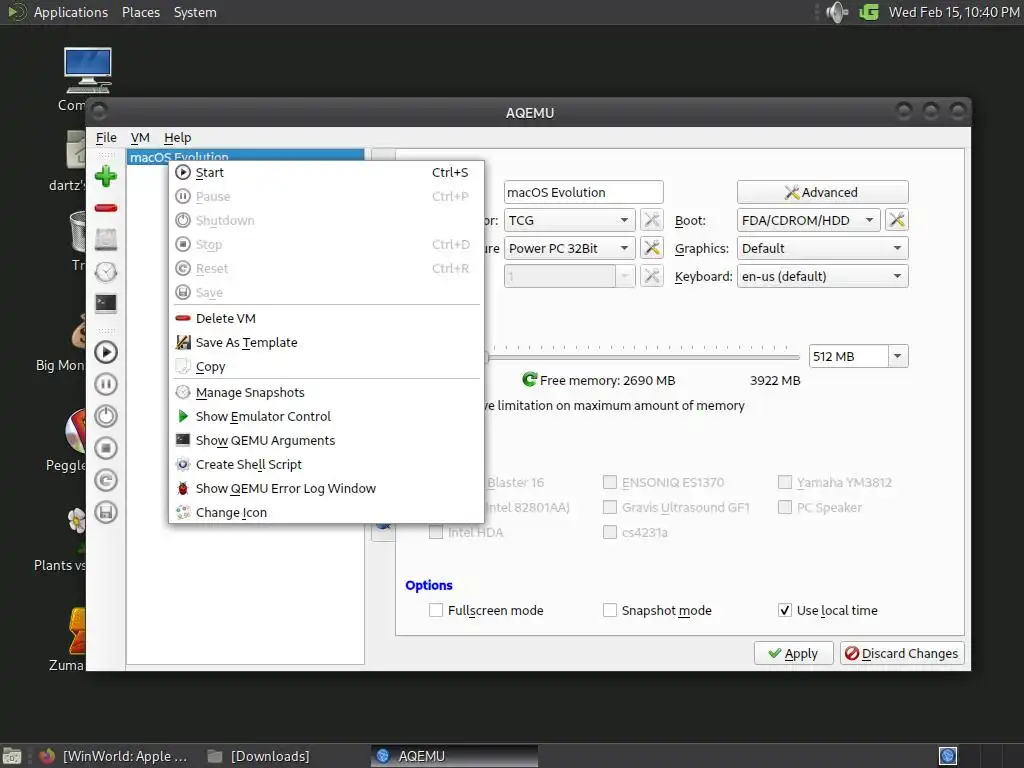Uncheck Use local time checkbox
The image size is (1024, 768).
(784, 610)
